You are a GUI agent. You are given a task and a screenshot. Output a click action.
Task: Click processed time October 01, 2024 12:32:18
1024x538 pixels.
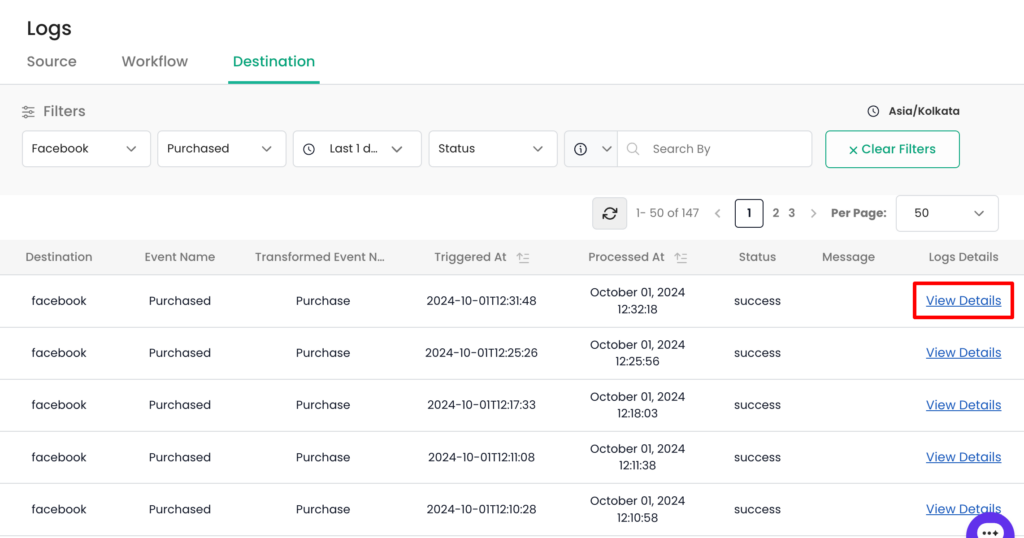637,301
